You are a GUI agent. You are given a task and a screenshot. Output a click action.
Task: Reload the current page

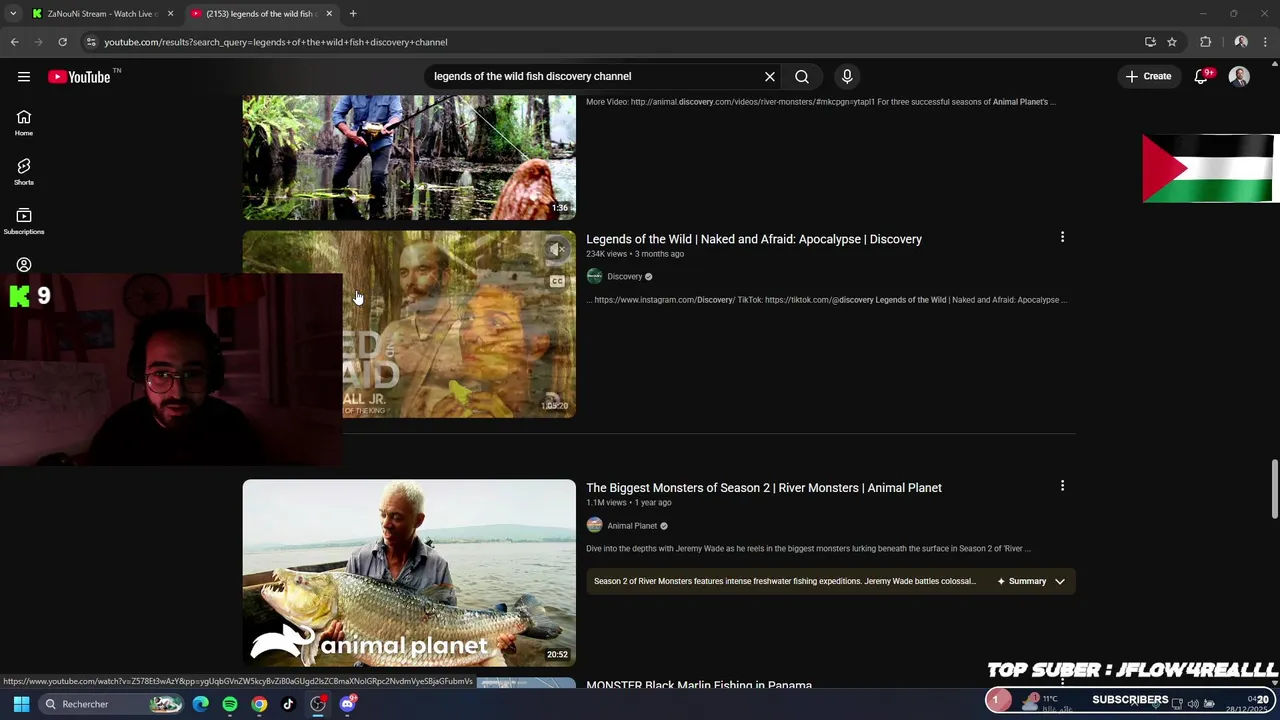(62, 42)
